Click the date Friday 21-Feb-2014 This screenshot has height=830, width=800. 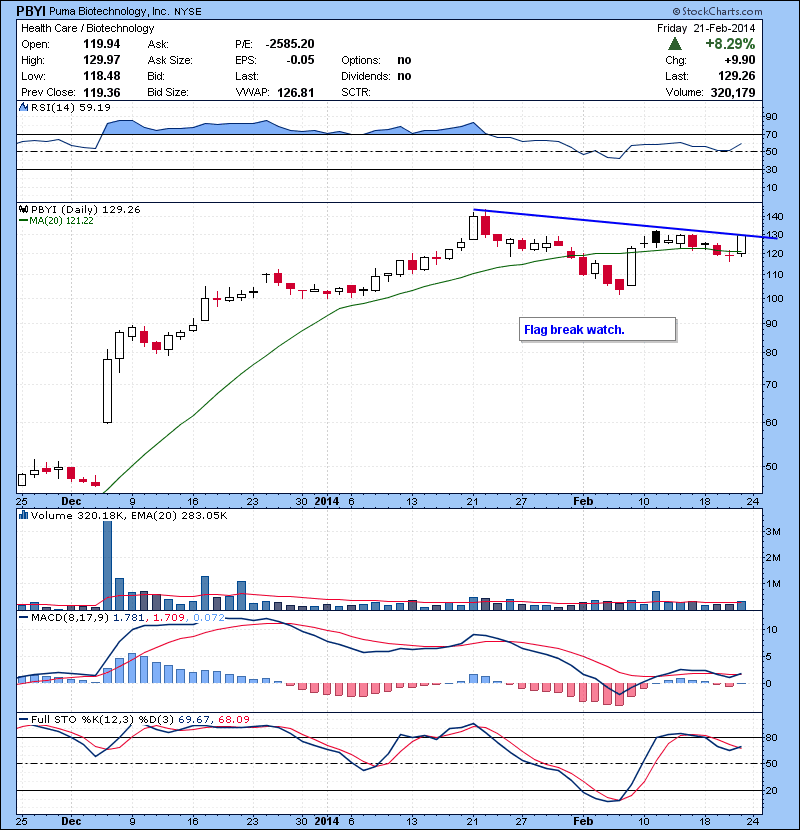point(706,28)
